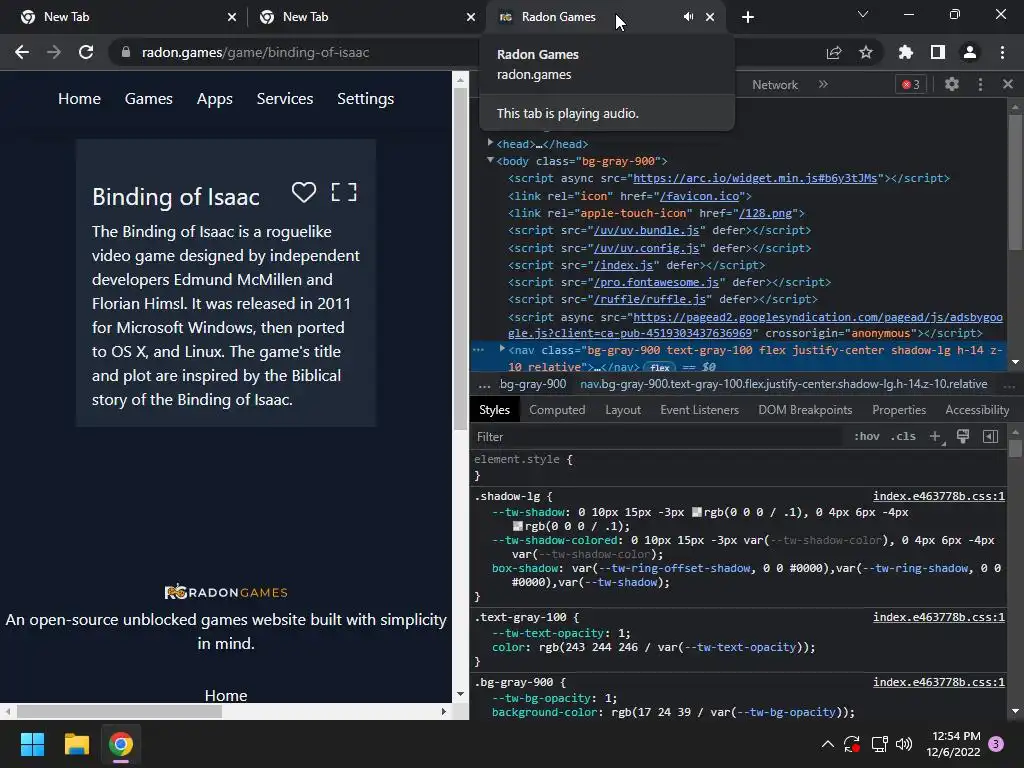
Task: Mute audio via speaker icon on Radon Games tab
Action: (x=688, y=17)
